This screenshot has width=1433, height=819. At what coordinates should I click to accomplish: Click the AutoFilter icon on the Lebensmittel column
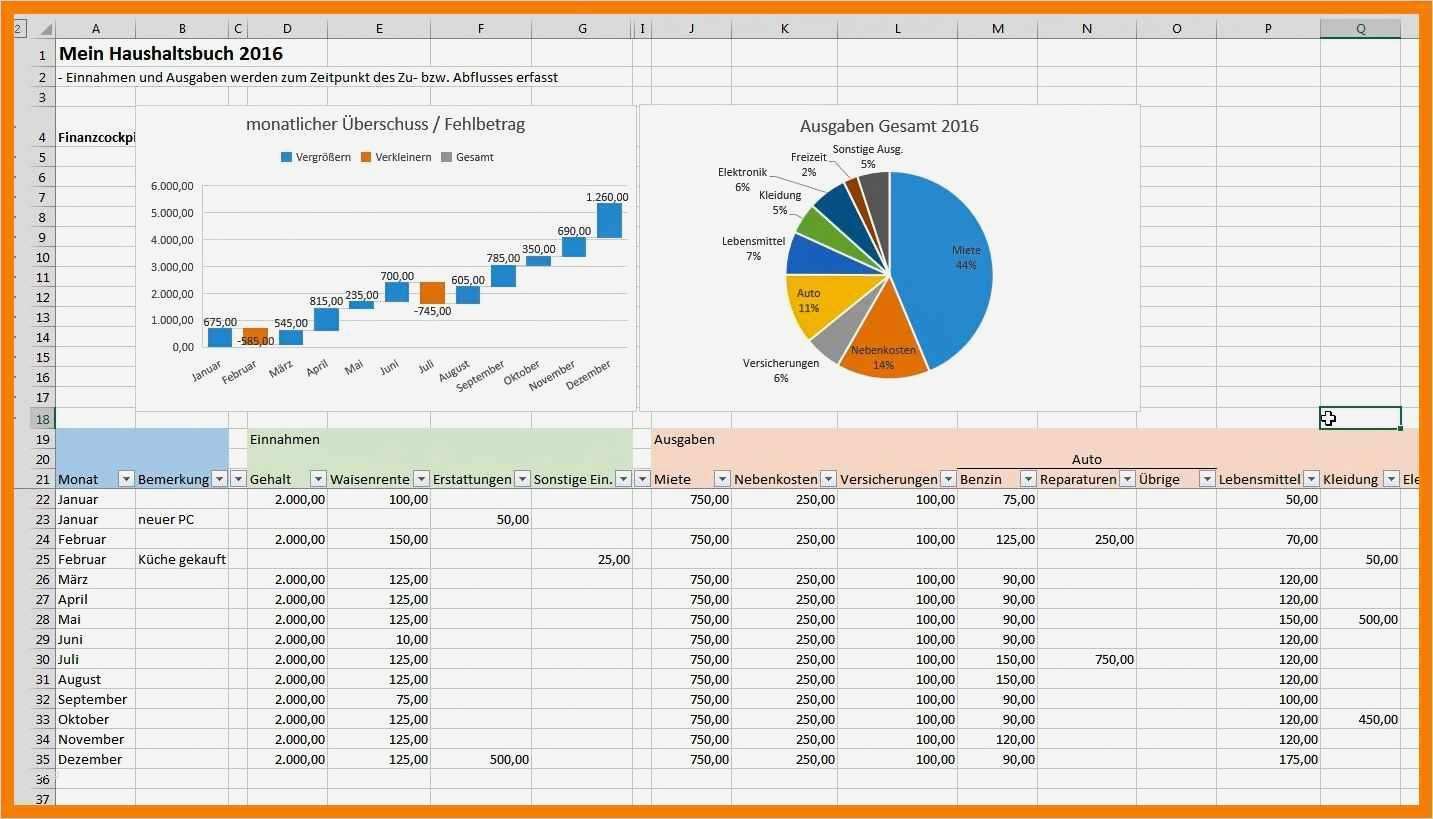point(1314,479)
